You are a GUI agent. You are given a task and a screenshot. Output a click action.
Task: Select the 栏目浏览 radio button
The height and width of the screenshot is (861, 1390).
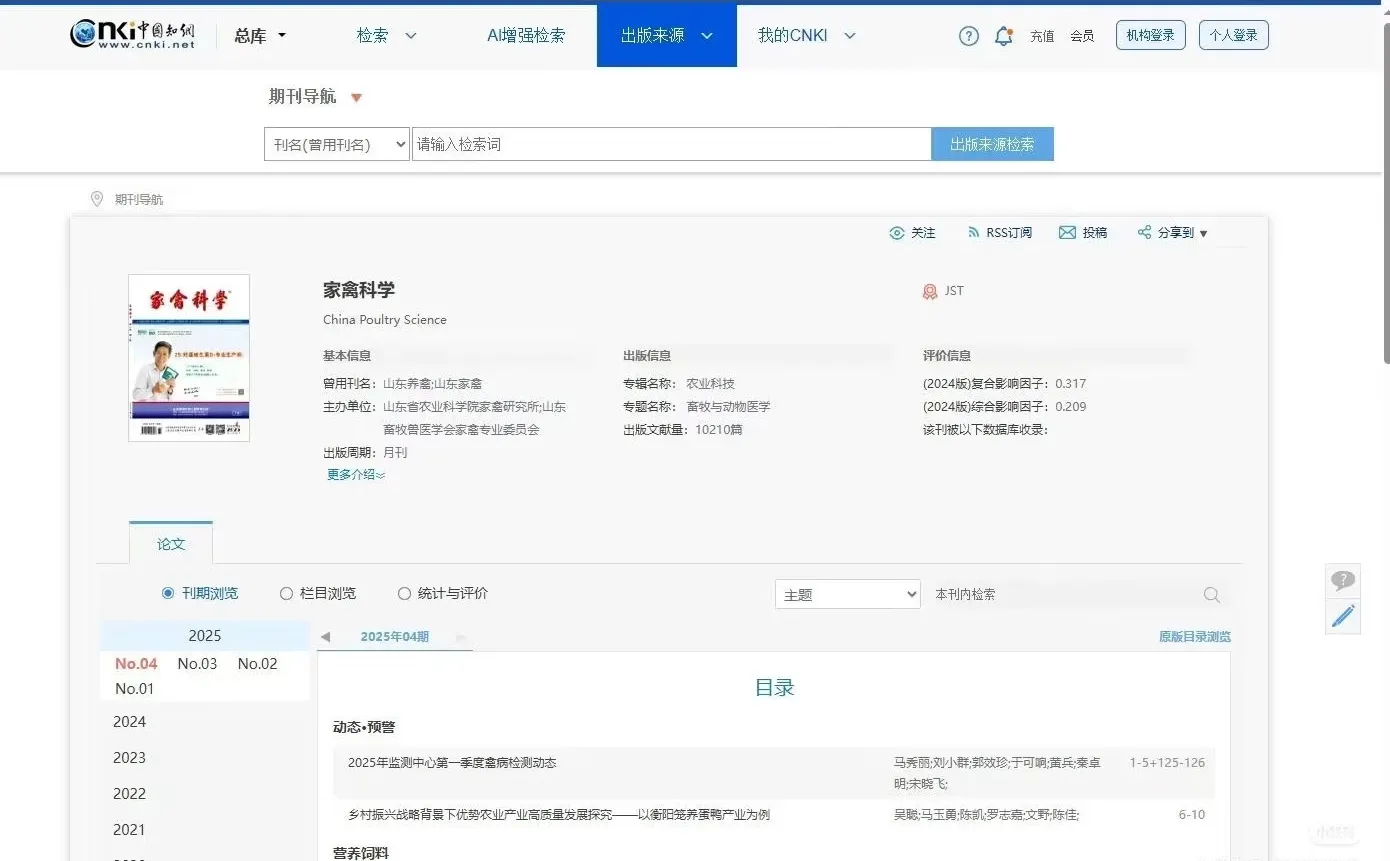point(286,593)
